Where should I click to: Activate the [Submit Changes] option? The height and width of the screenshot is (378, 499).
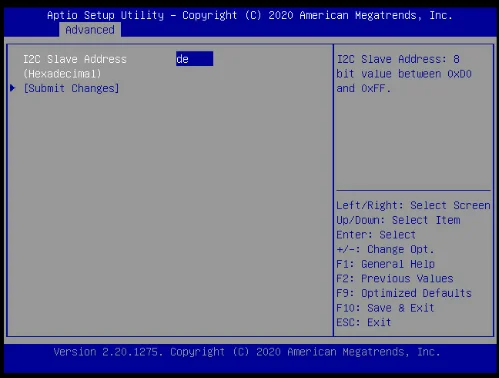[71, 88]
